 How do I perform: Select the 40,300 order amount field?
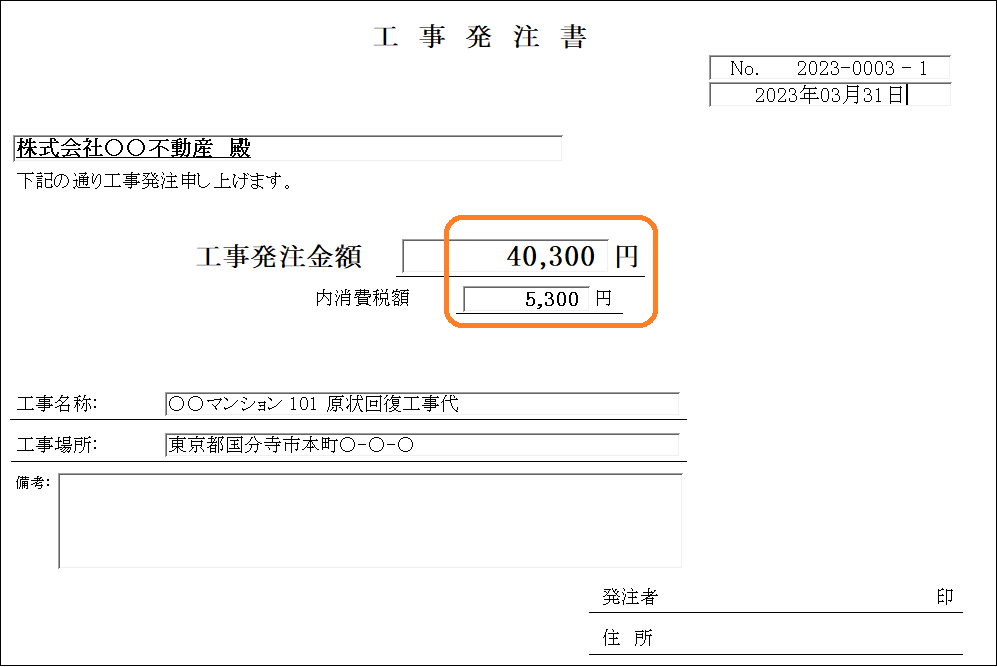coord(505,256)
